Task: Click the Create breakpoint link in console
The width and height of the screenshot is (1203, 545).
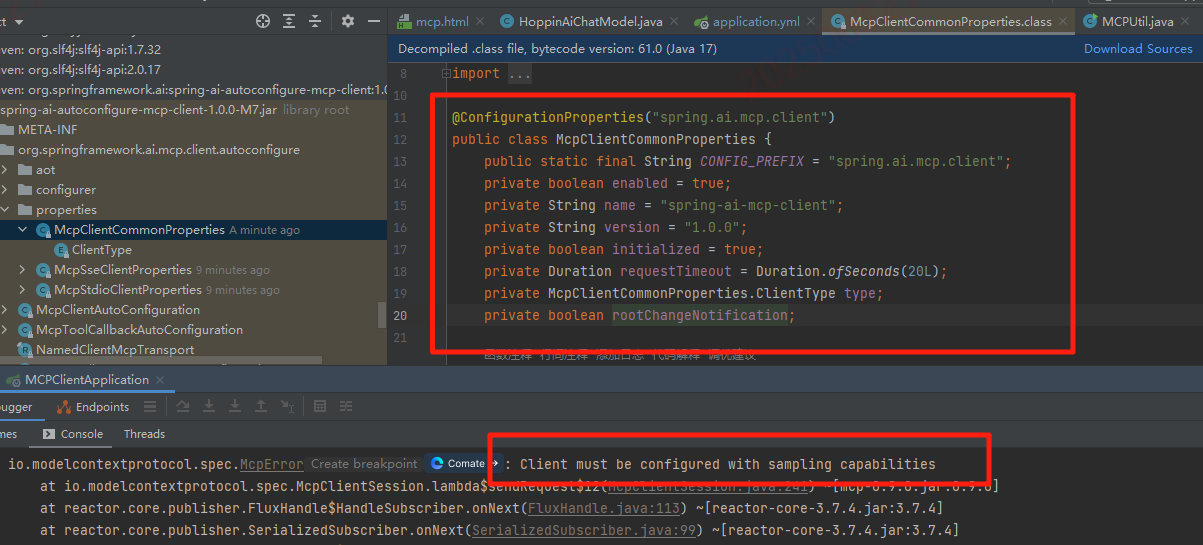Action: coord(363,464)
